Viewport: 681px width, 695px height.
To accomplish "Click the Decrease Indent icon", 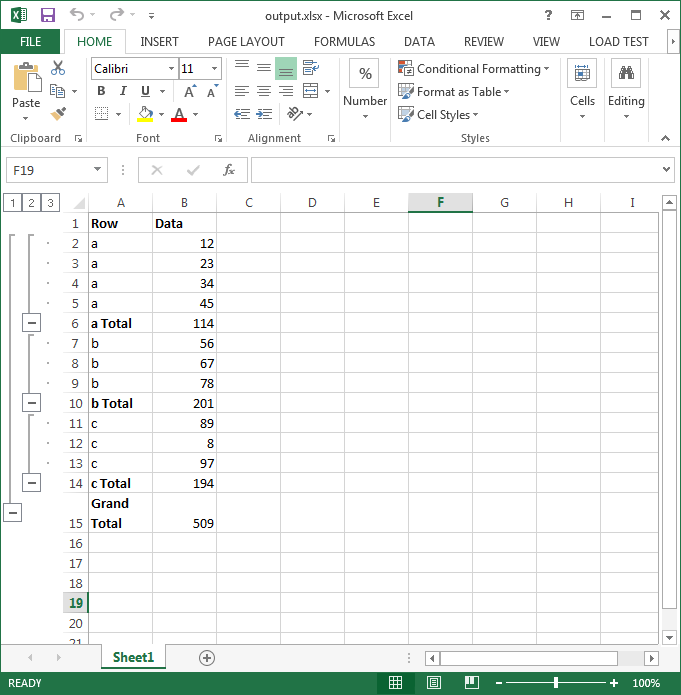I will (x=241, y=115).
